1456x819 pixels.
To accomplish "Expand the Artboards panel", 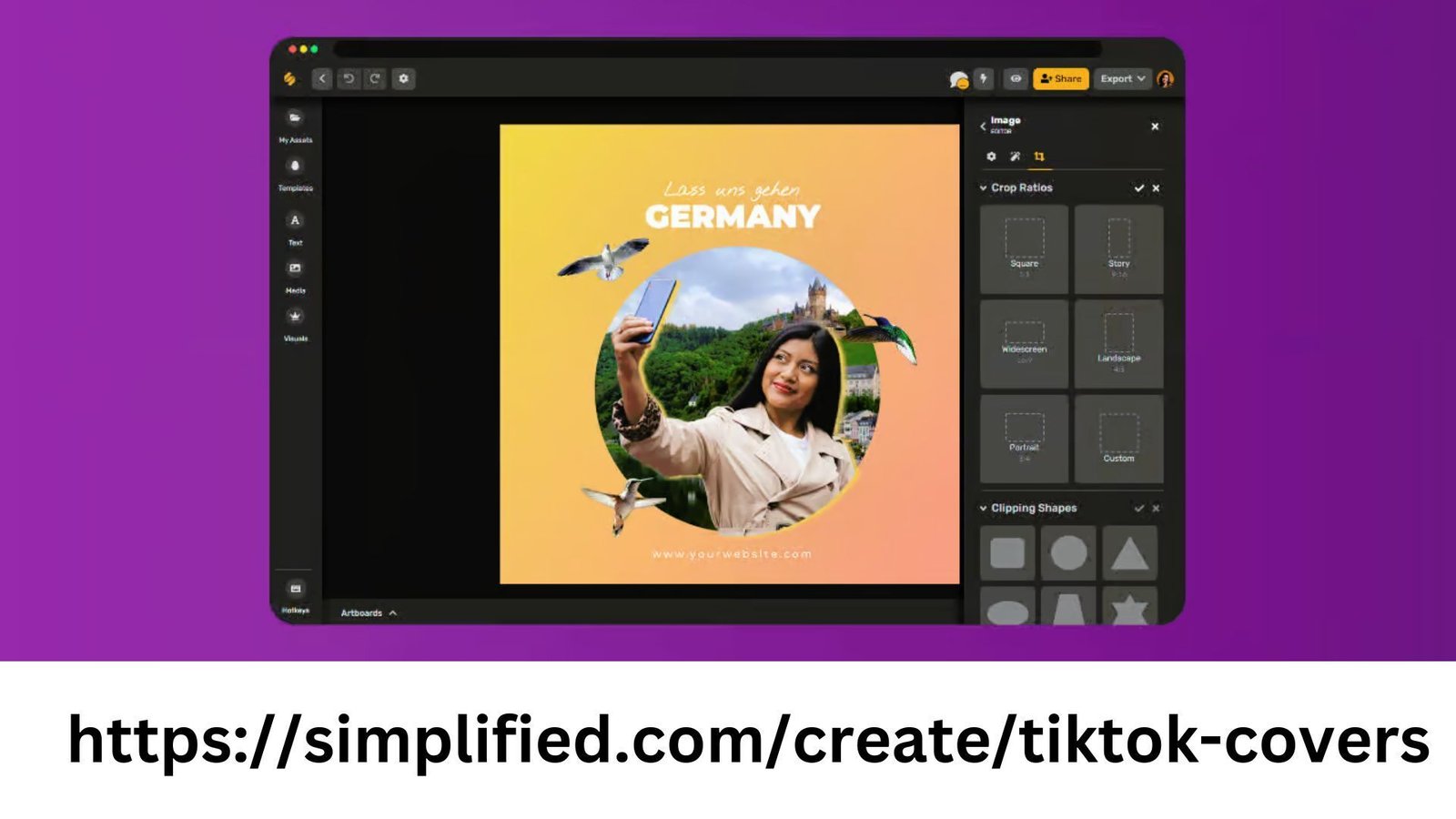I will click(x=369, y=612).
